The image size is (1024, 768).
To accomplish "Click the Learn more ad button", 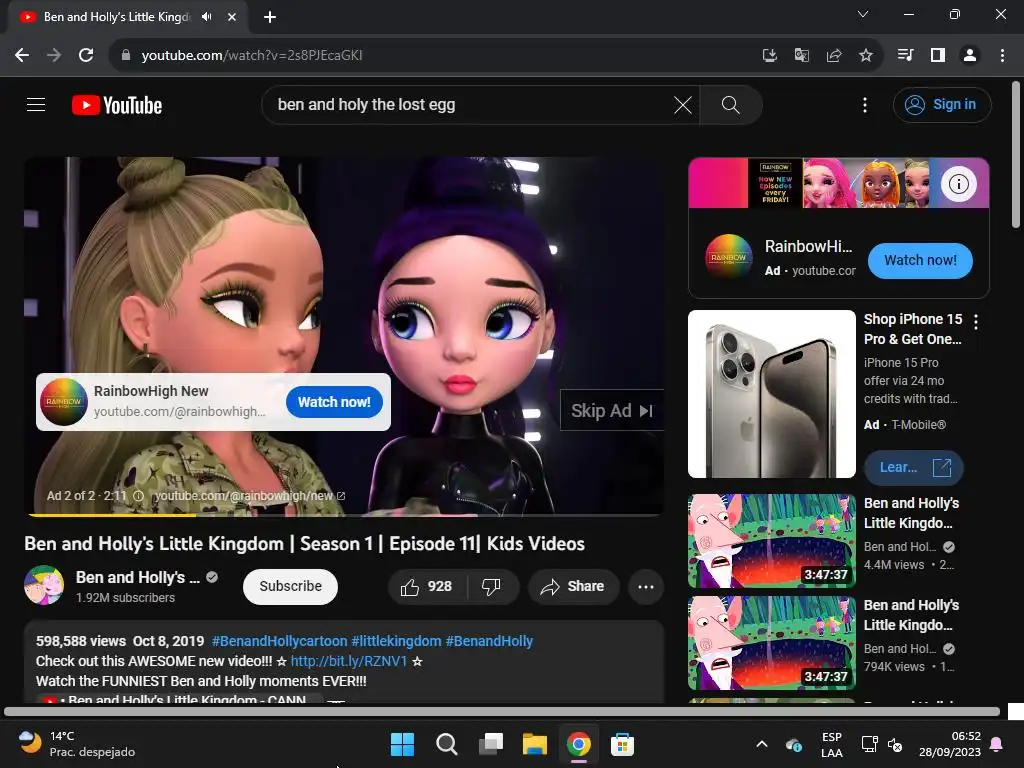I will pyautogui.click(x=914, y=468).
